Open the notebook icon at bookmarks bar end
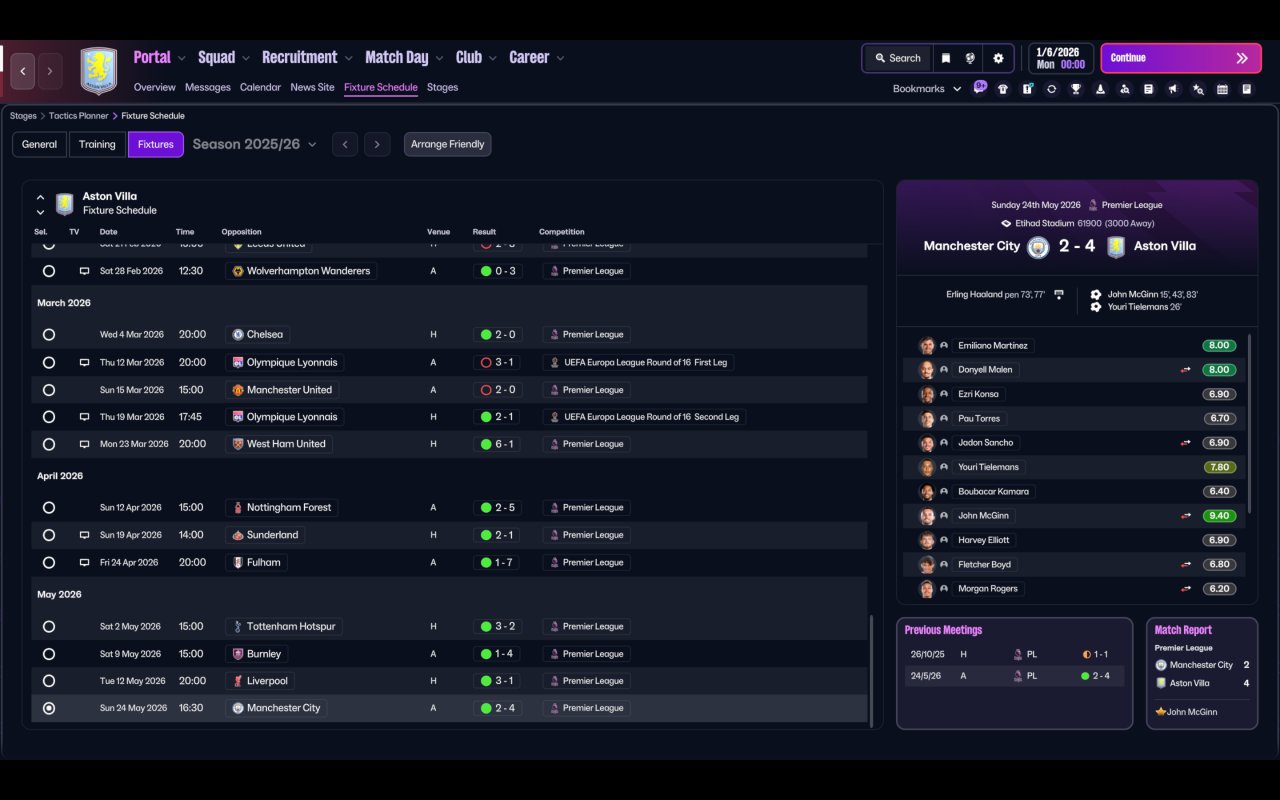The image size is (1280, 800). (x=1247, y=89)
